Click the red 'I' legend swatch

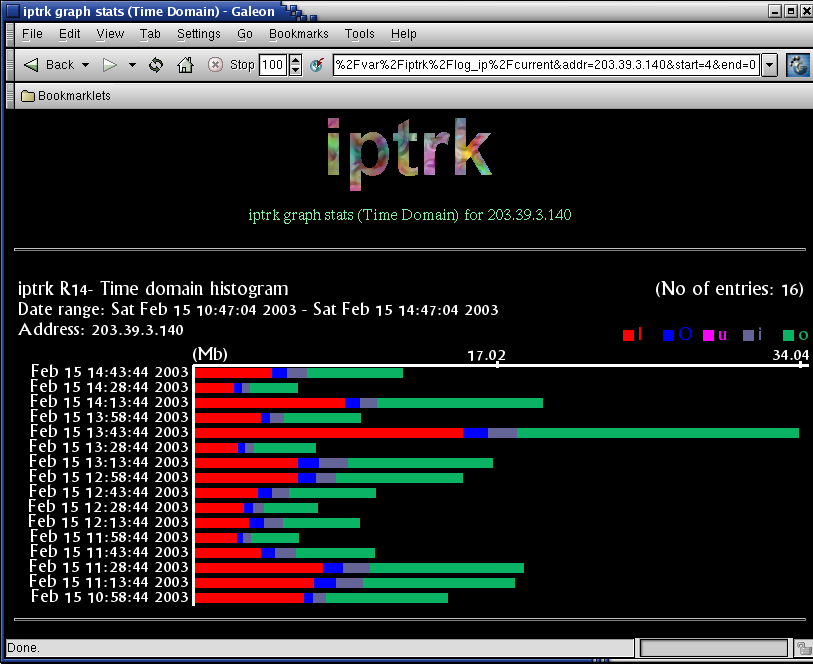(x=628, y=335)
